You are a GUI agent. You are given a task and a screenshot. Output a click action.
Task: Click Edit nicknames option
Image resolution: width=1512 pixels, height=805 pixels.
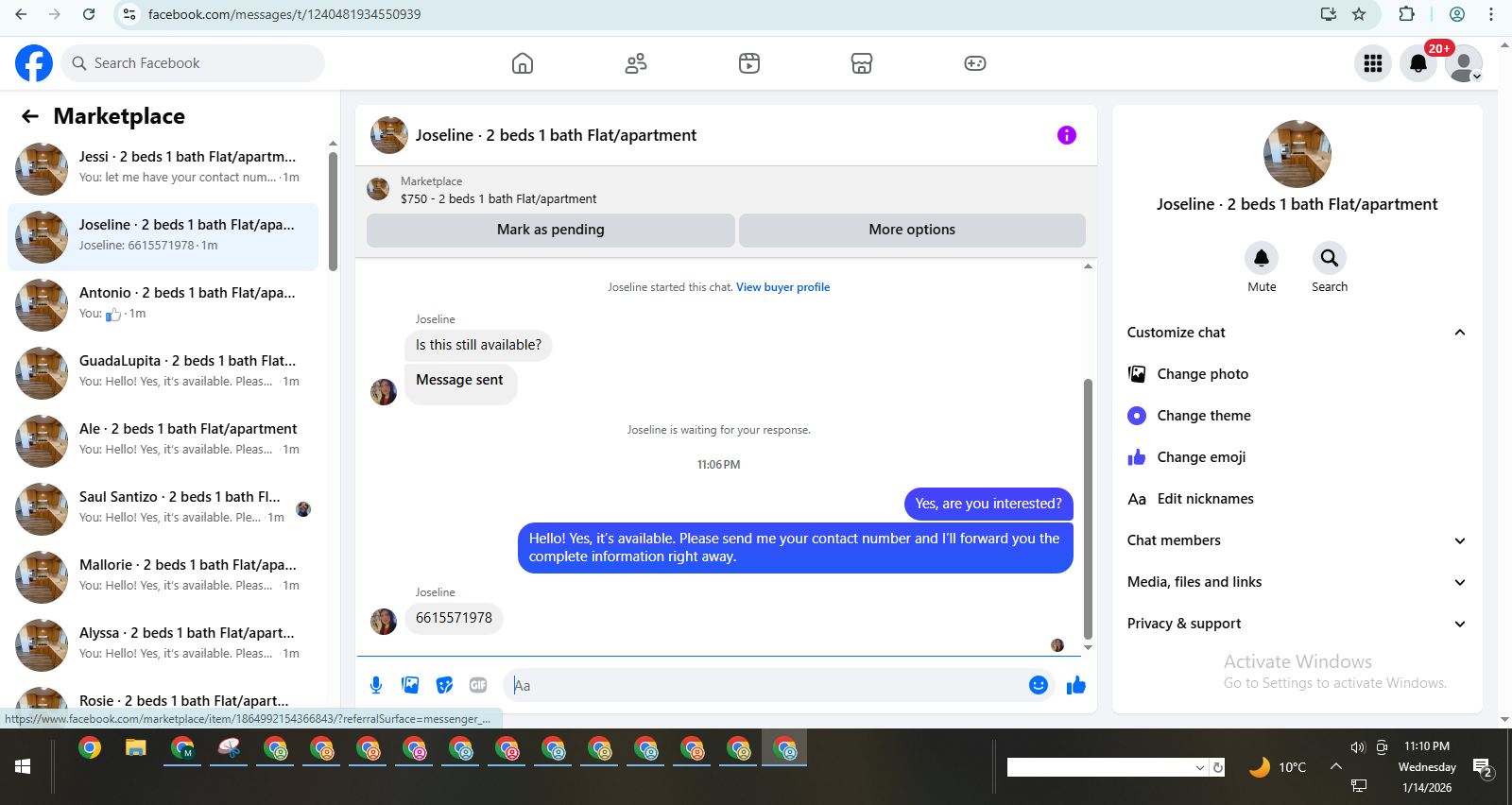coord(1297,499)
